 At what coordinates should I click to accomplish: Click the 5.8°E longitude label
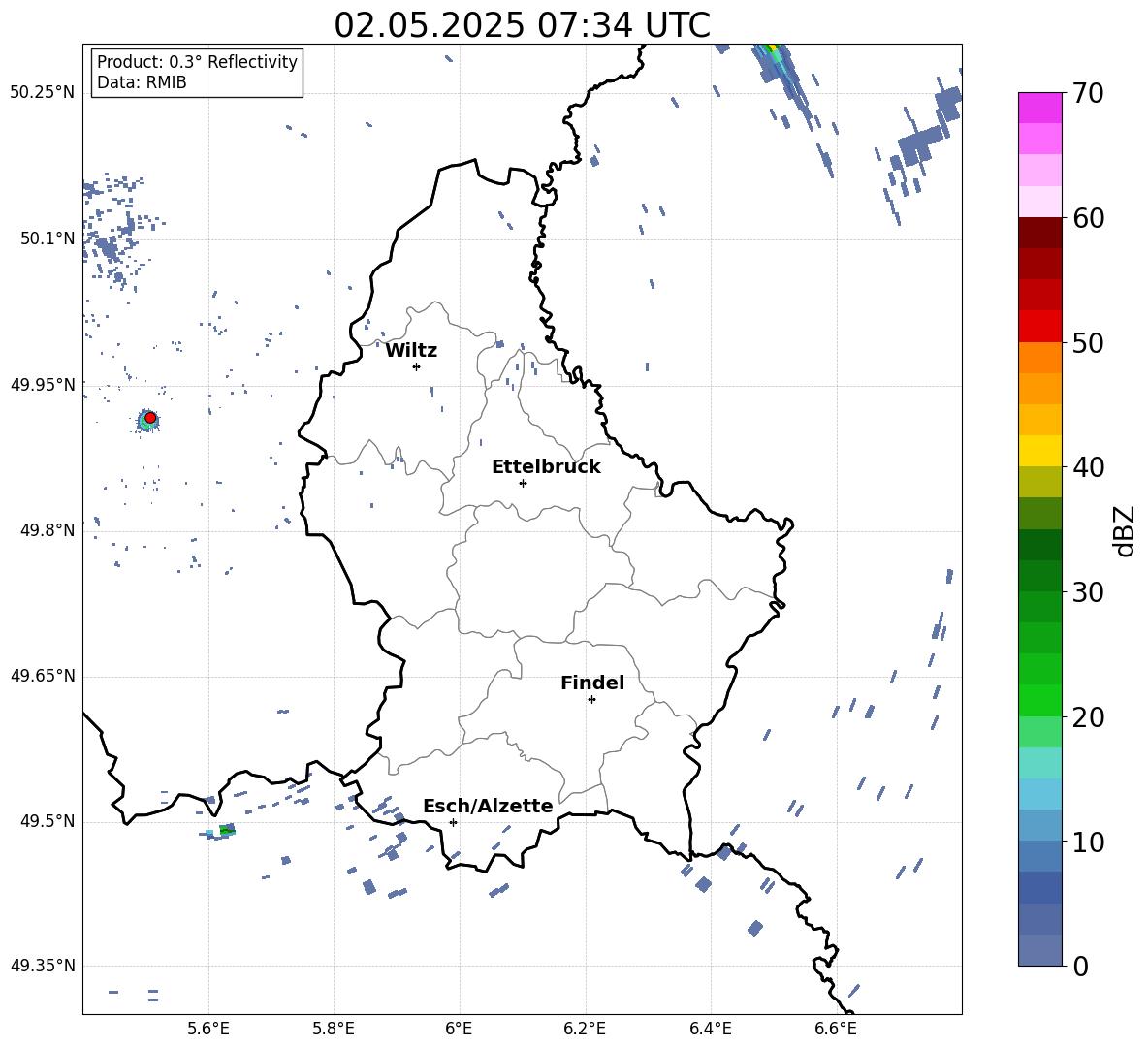click(x=334, y=1029)
